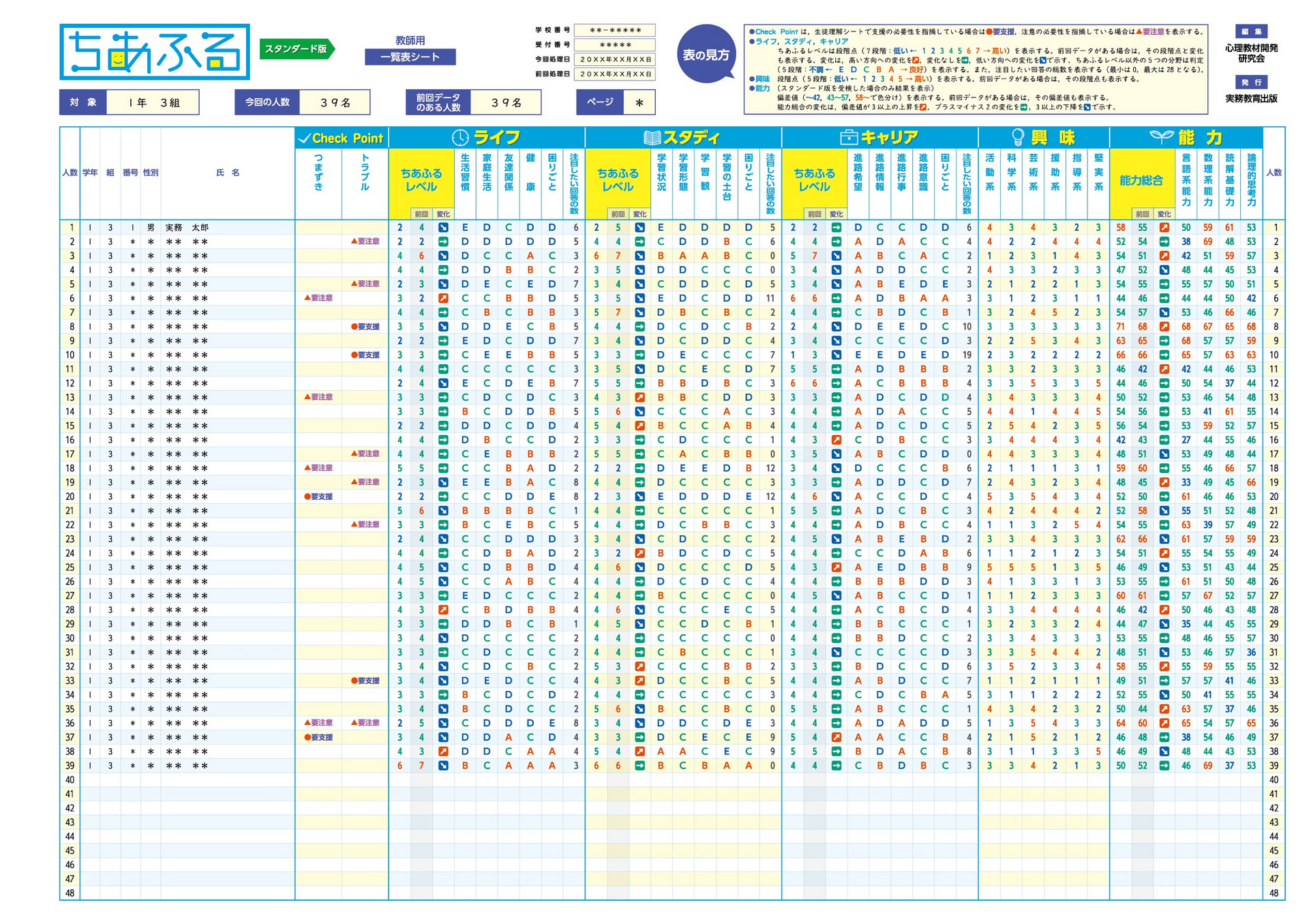Click the sprout icon beside 能力 header
This screenshot has width=1309, height=924.
(x=1161, y=136)
